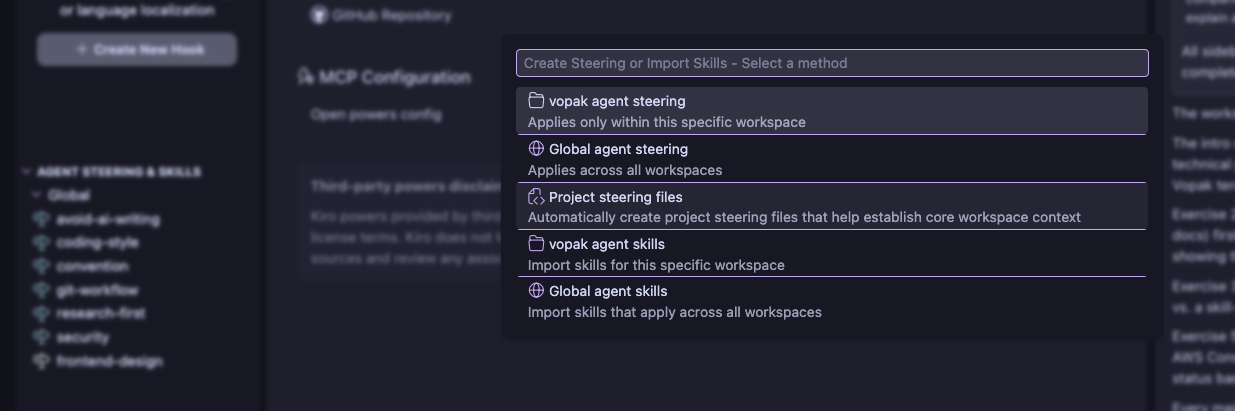Click icon next to 'git-workflow'
This screenshot has width=1235, height=411.
tap(41, 290)
